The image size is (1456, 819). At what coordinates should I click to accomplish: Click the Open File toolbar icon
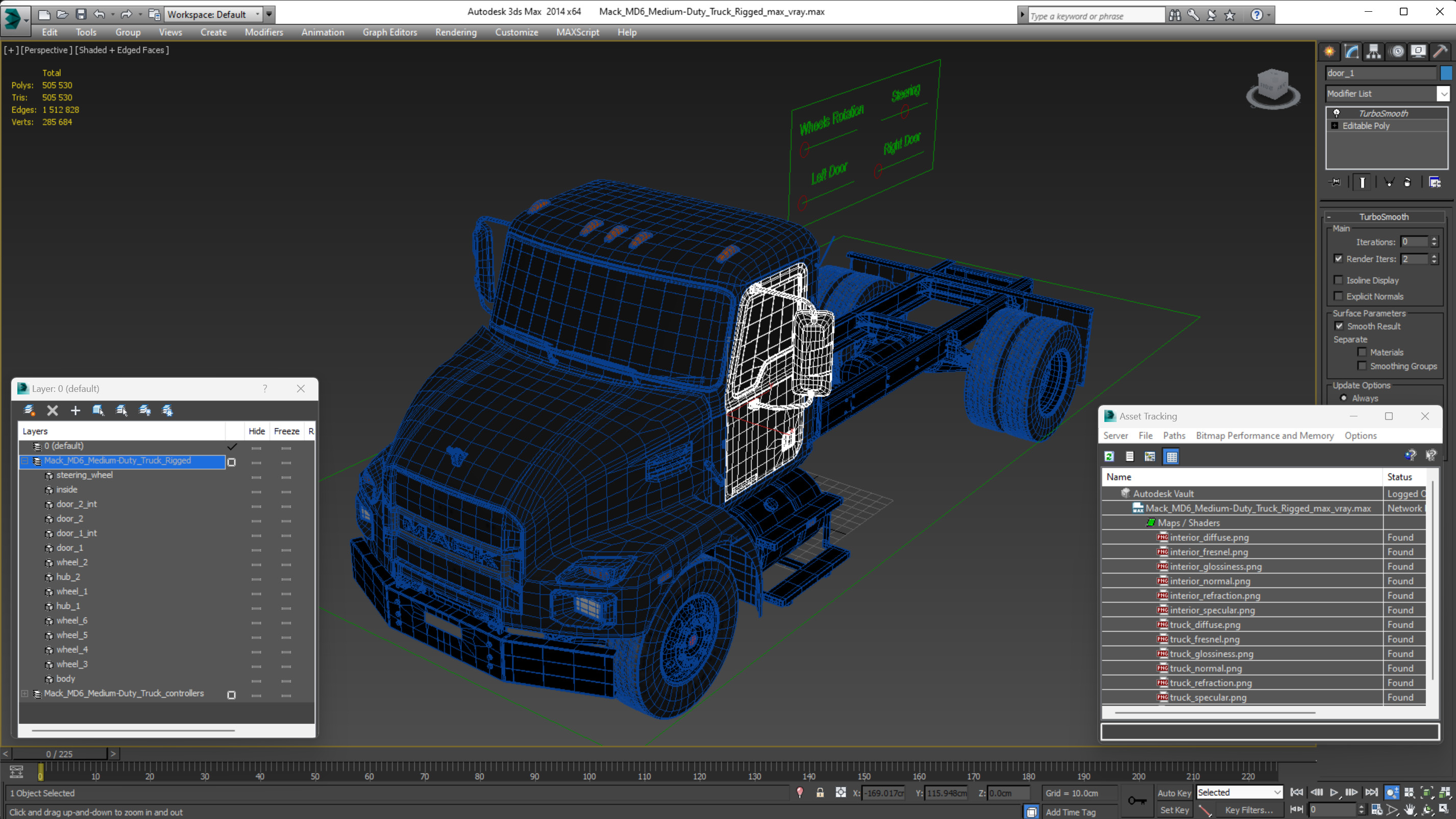pos(63,14)
